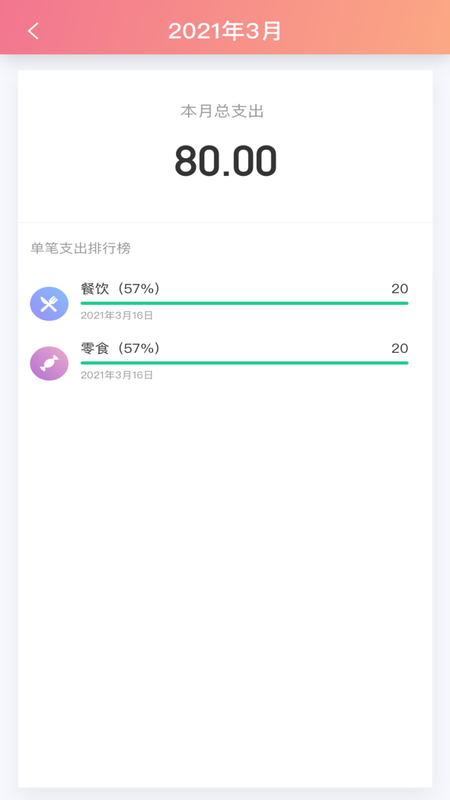This screenshot has width=450, height=800.
Task: Click the 80.00 total amount
Action: pos(226,161)
